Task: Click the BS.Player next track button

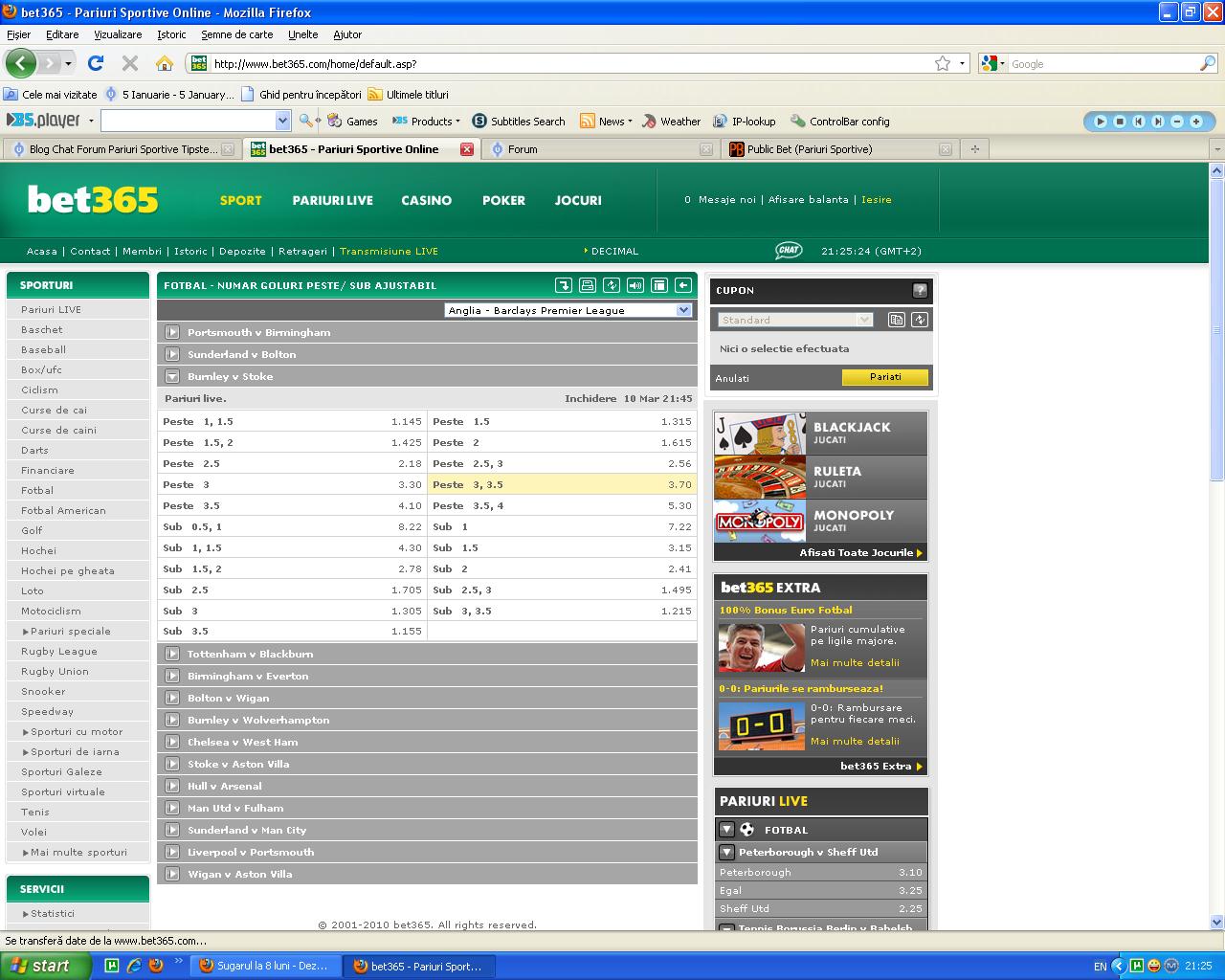Action: coord(1157,122)
